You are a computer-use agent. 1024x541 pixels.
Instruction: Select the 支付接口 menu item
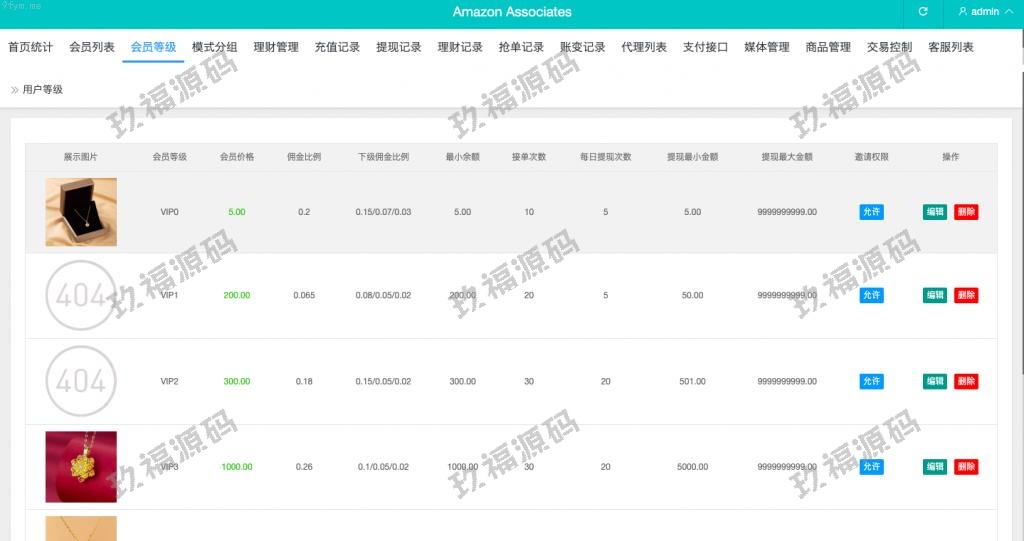(x=705, y=47)
